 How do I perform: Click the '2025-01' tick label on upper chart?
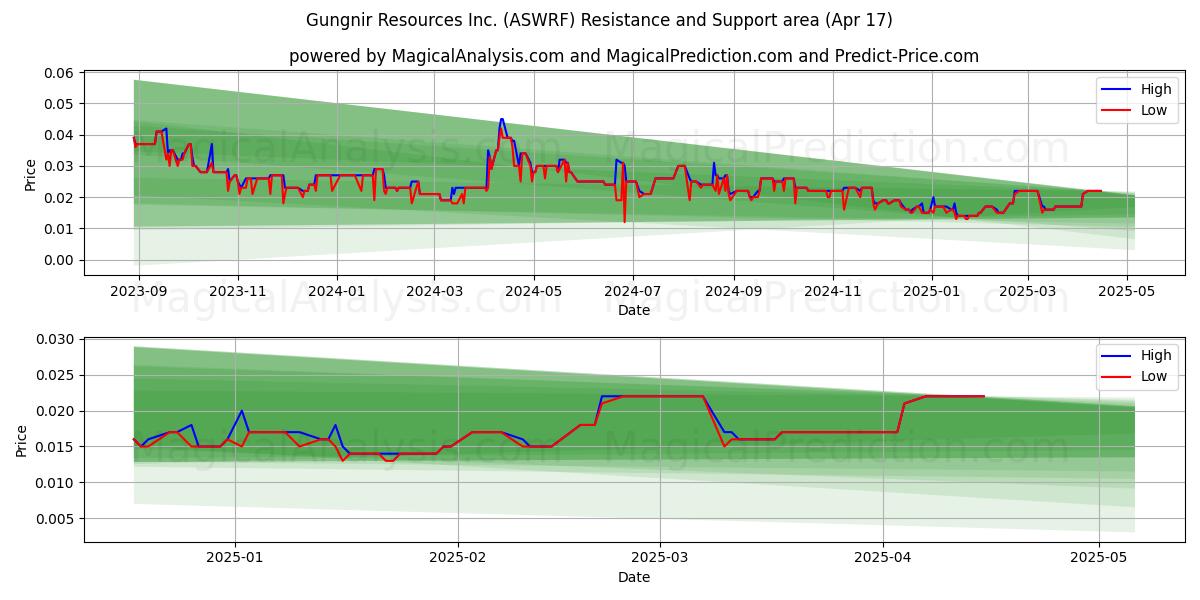coord(932,290)
